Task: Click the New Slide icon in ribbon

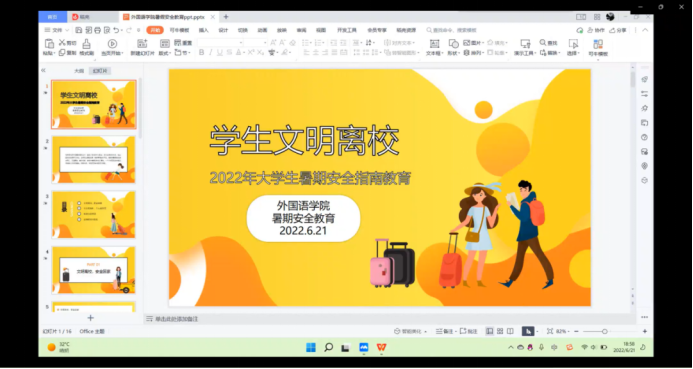Action: (142, 44)
